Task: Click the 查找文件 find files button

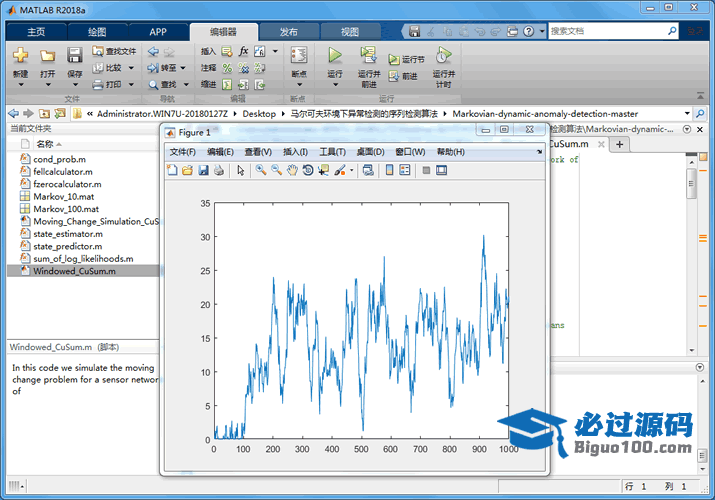Action: coord(113,51)
